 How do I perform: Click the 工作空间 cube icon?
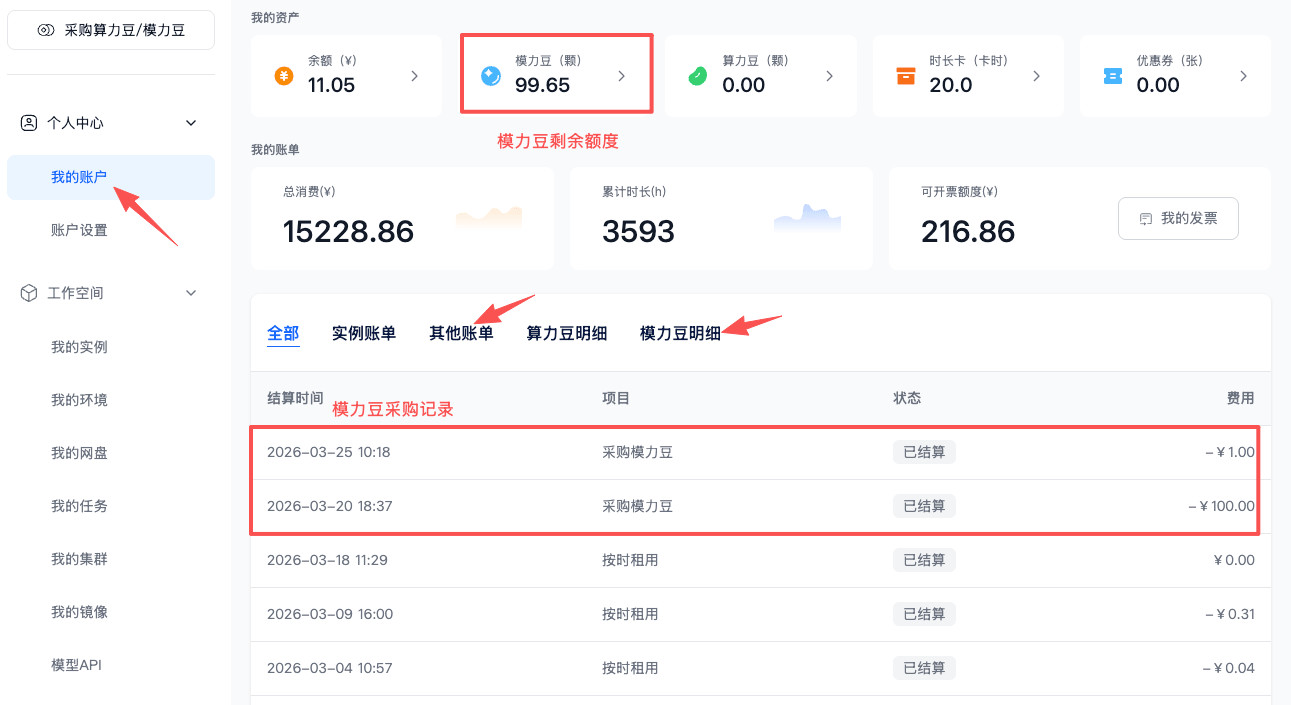[x=29, y=293]
